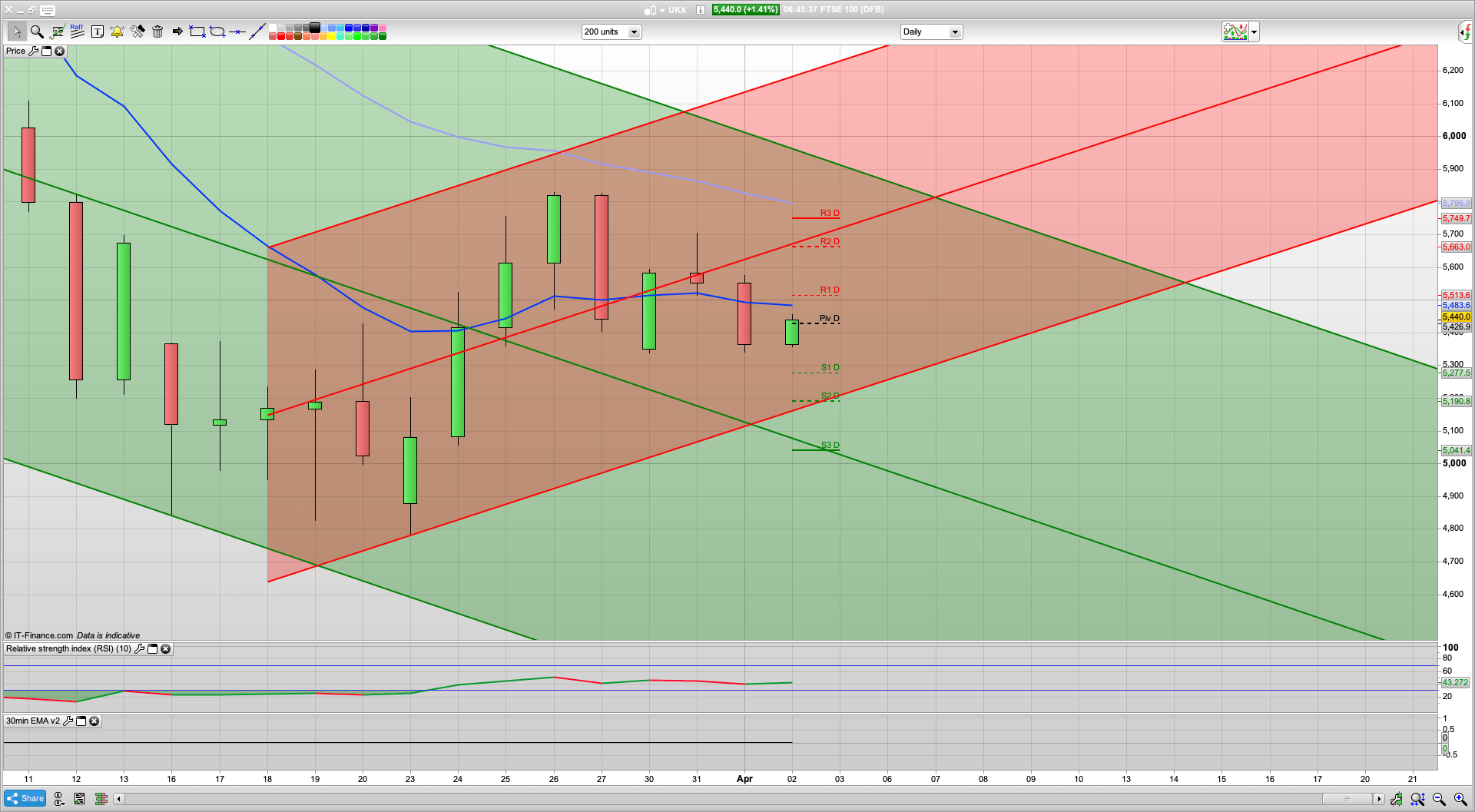Expand the indicator button dropdown arrow
This screenshot has width=1475, height=812.
[1255, 31]
